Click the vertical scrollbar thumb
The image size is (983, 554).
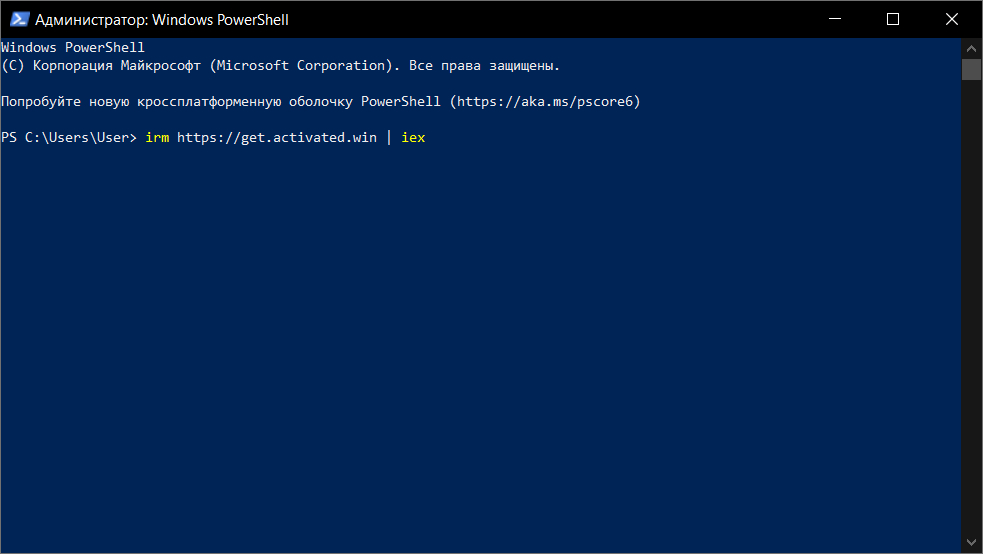971,69
